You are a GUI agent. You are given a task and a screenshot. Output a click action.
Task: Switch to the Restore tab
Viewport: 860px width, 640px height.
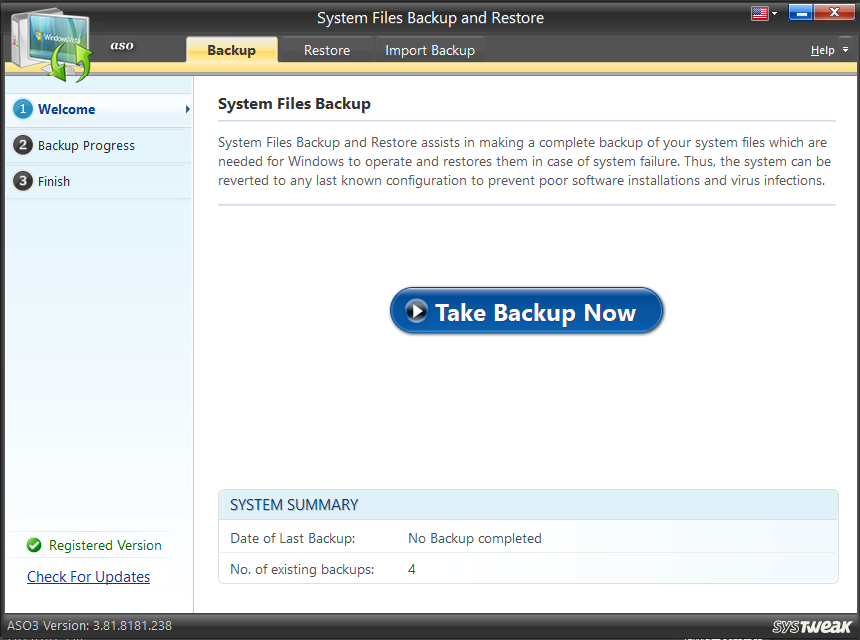pyautogui.click(x=326, y=49)
